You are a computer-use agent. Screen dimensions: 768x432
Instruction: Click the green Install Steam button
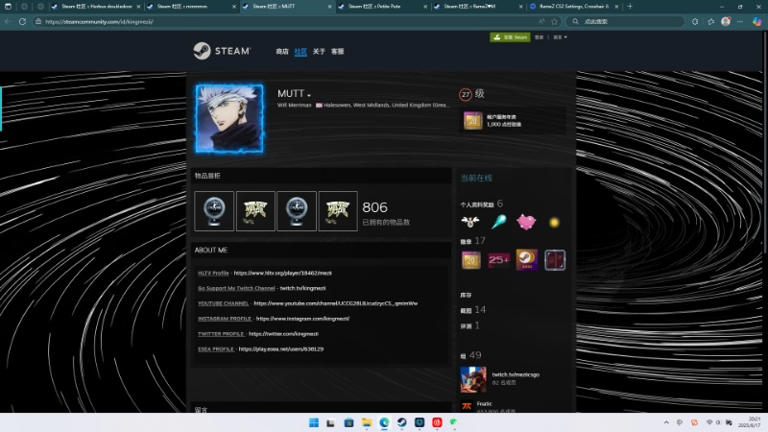(x=510, y=37)
